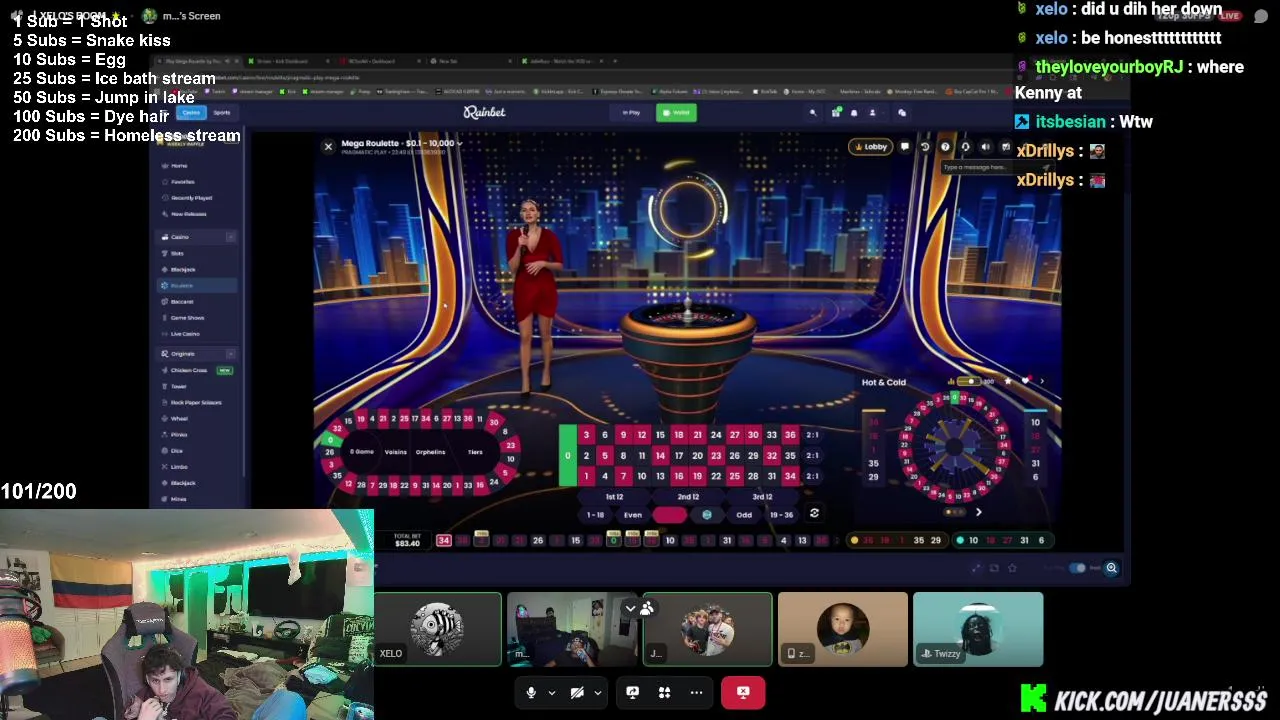Click the red leave call button

(743, 692)
